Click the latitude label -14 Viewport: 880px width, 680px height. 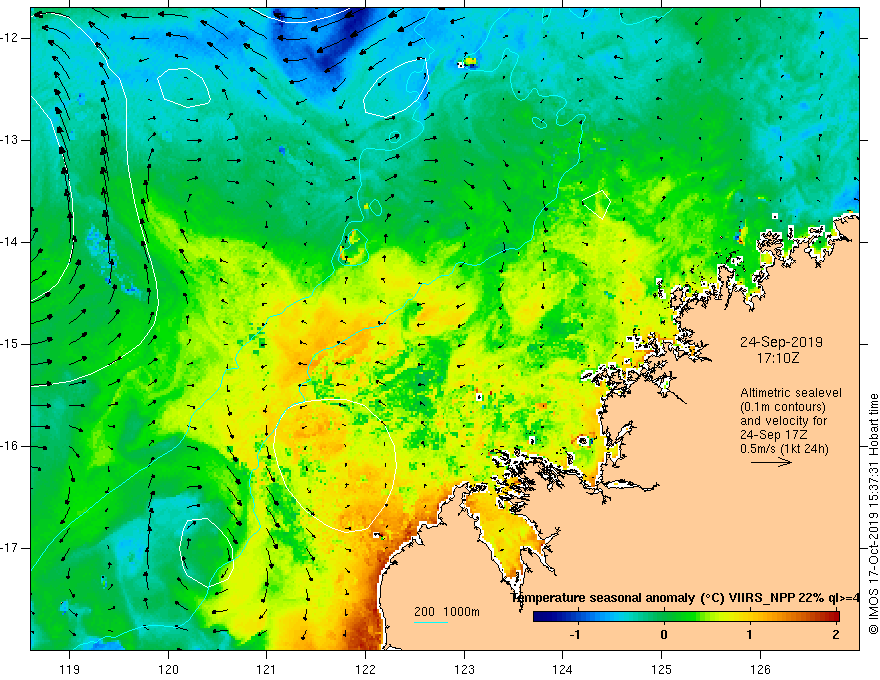[11, 242]
